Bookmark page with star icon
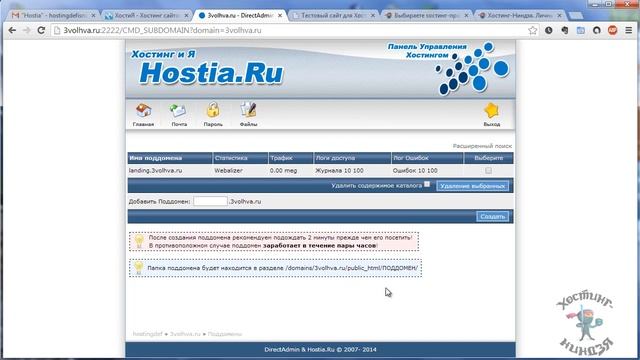This screenshot has width=640, height=360. pyautogui.click(x=533, y=31)
